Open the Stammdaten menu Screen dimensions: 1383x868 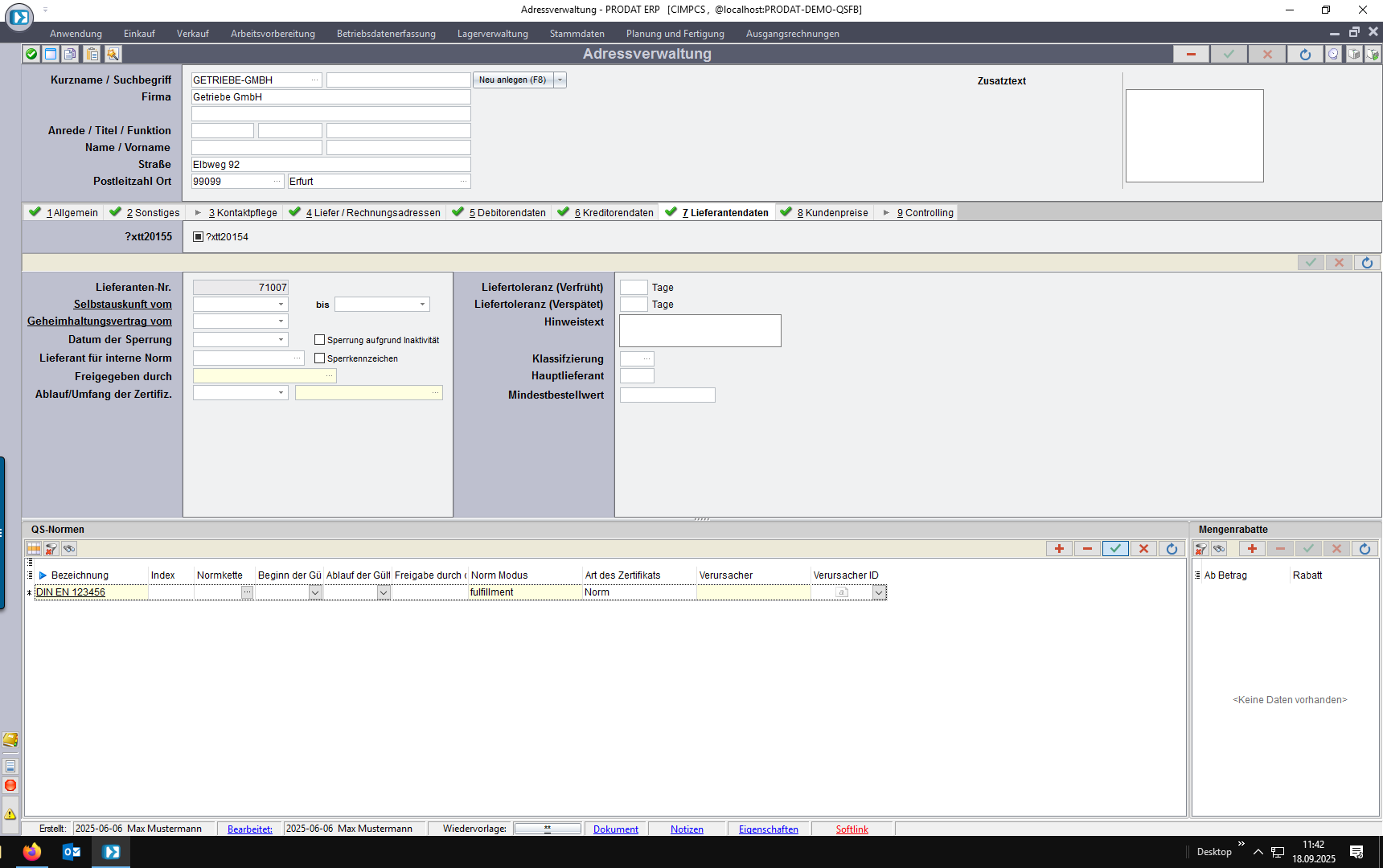pyautogui.click(x=577, y=34)
